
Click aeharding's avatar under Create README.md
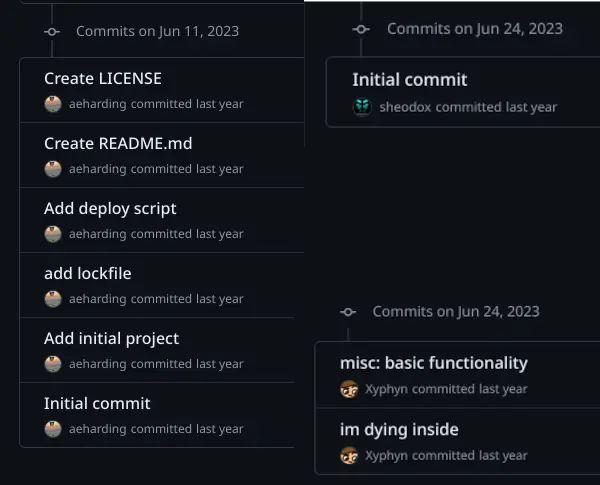(x=53, y=169)
